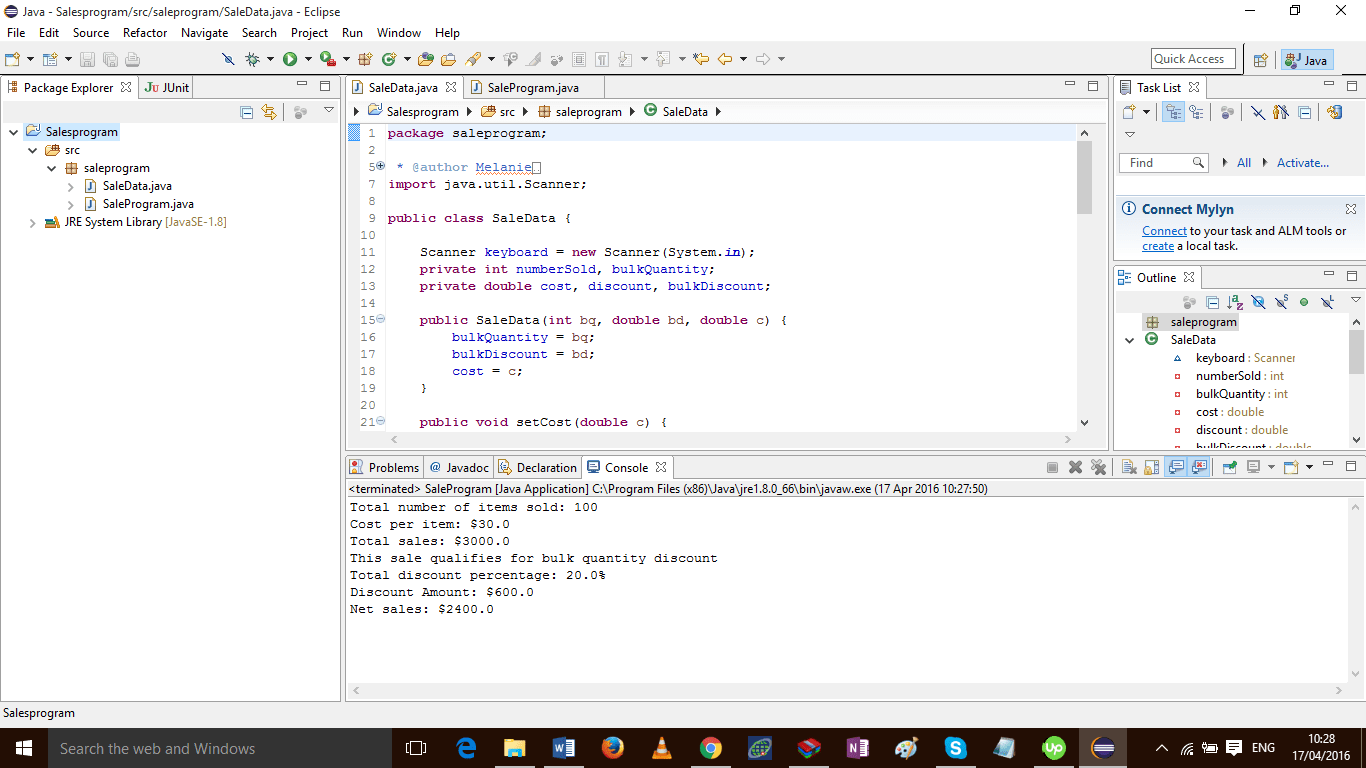
Task: Toggle Link with Editor in Package Explorer
Action: click(x=268, y=112)
